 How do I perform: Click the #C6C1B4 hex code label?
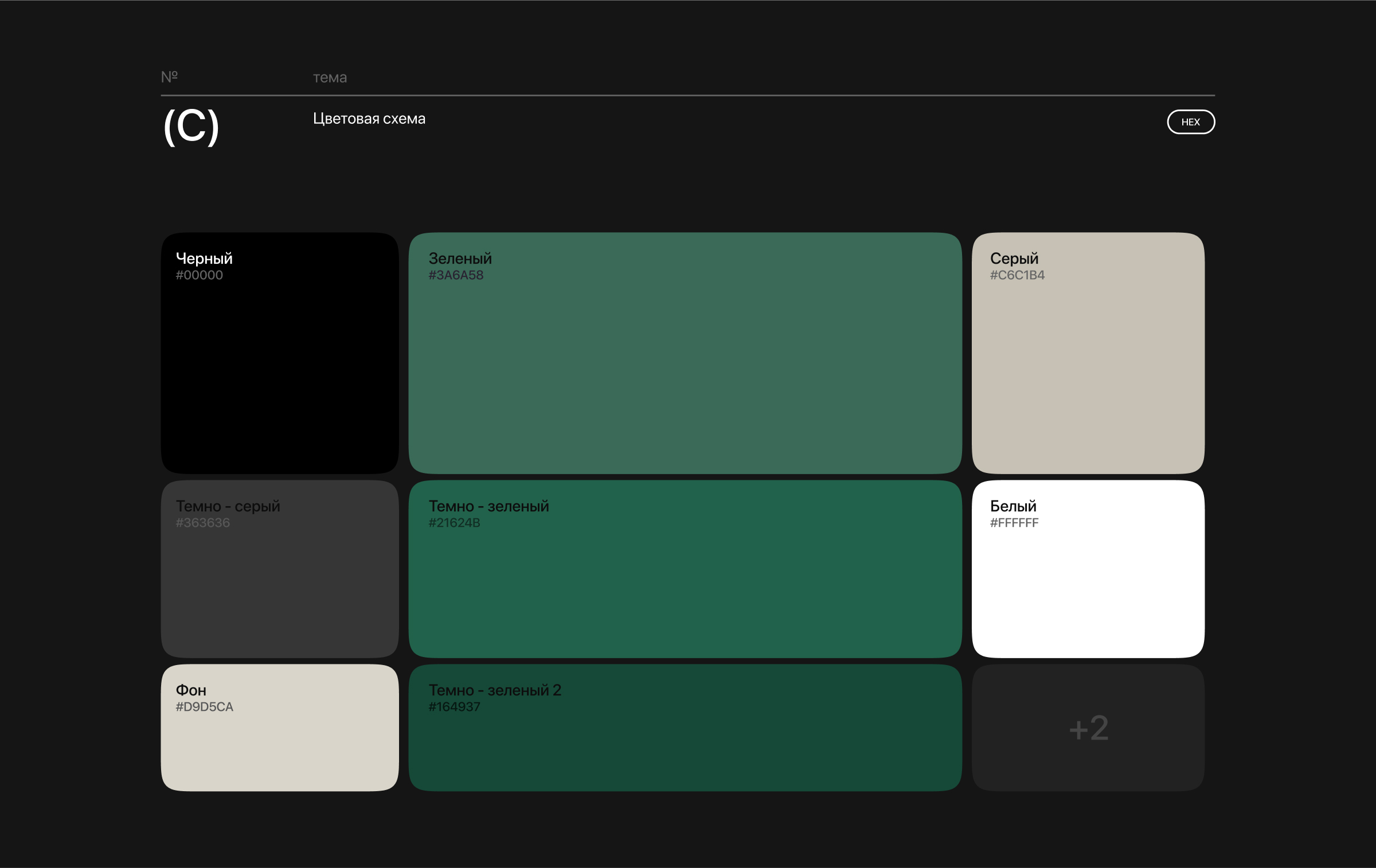tap(1017, 275)
